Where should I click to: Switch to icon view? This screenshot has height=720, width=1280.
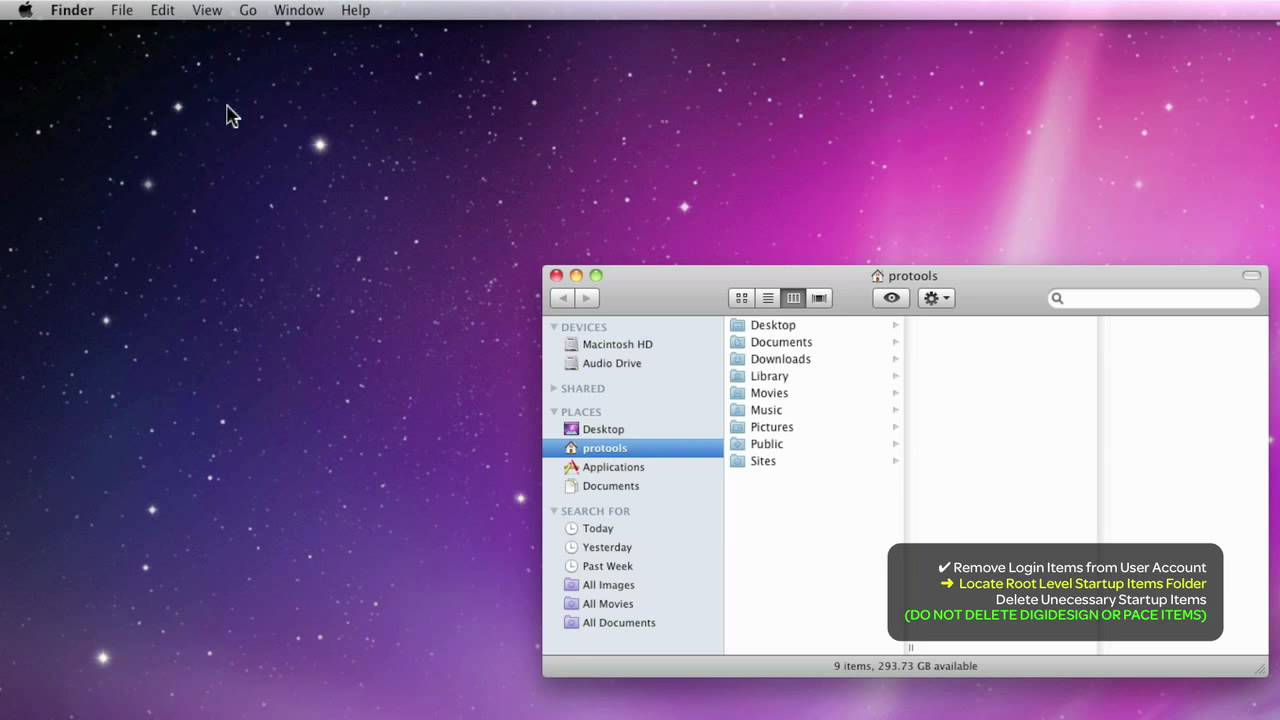[x=742, y=298]
